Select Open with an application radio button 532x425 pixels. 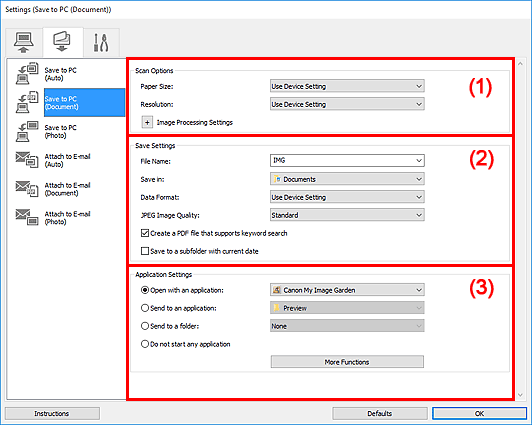coord(145,290)
